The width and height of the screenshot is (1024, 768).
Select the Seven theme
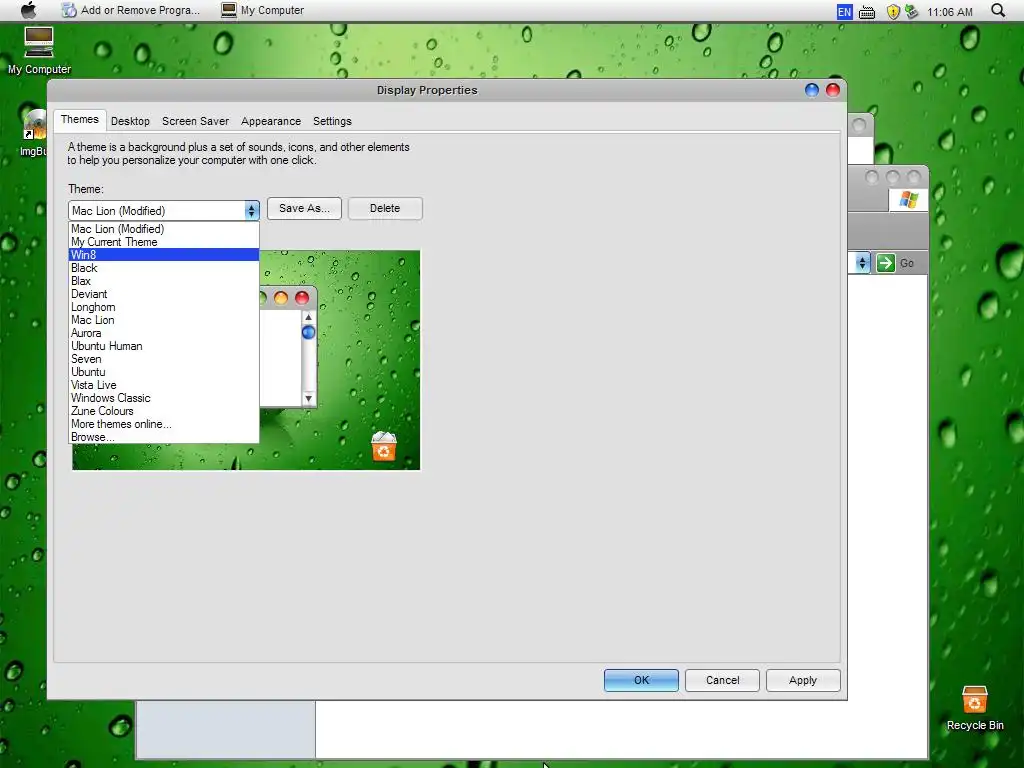click(163, 359)
